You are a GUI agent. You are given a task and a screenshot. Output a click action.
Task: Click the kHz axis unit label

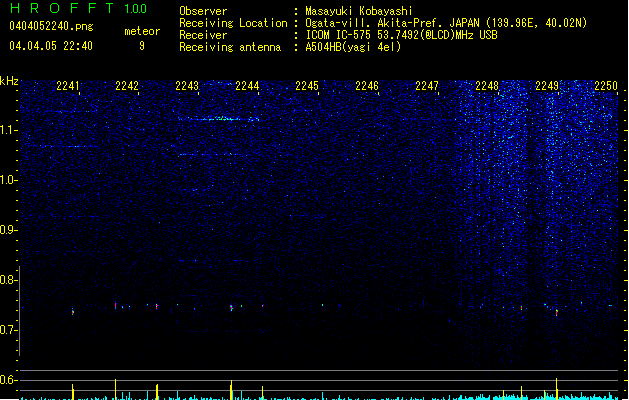(x=9, y=81)
